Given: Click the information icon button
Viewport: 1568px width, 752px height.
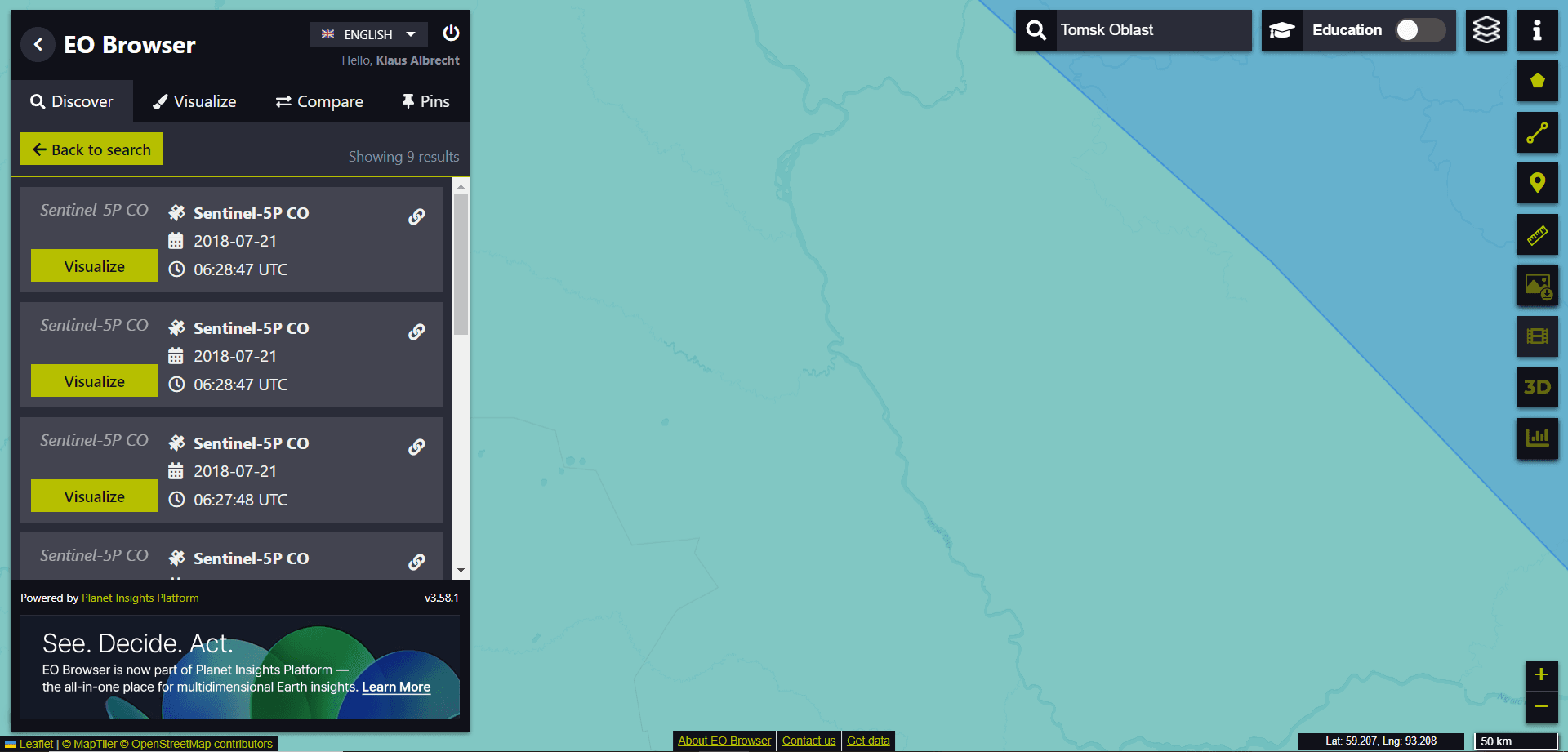Looking at the screenshot, I should (1537, 31).
